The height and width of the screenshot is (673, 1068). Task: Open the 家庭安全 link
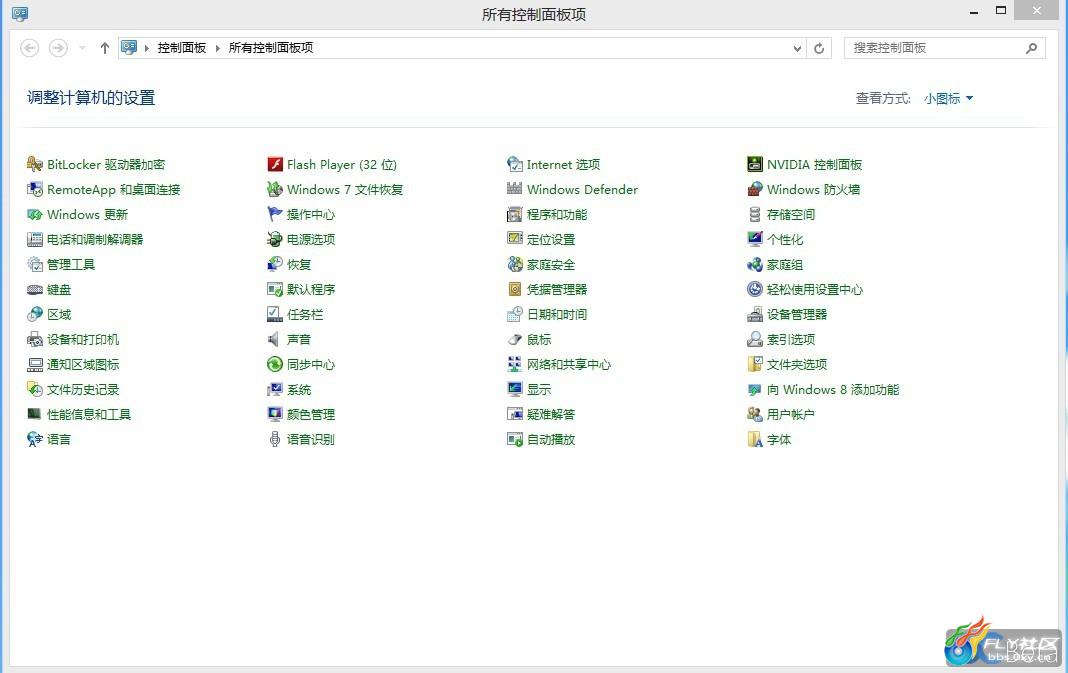point(551,264)
